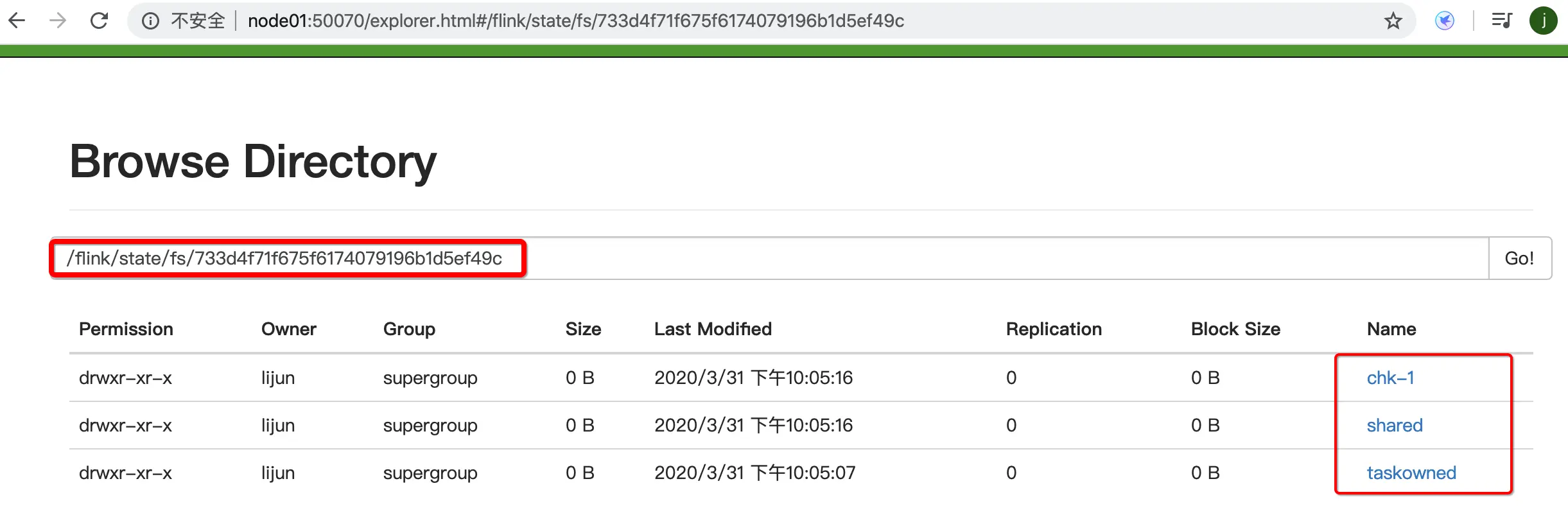Image resolution: width=1568 pixels, height=506 pixels.
Task: Open the chk-1 directory link
Action: click(x=1390, y=378)
